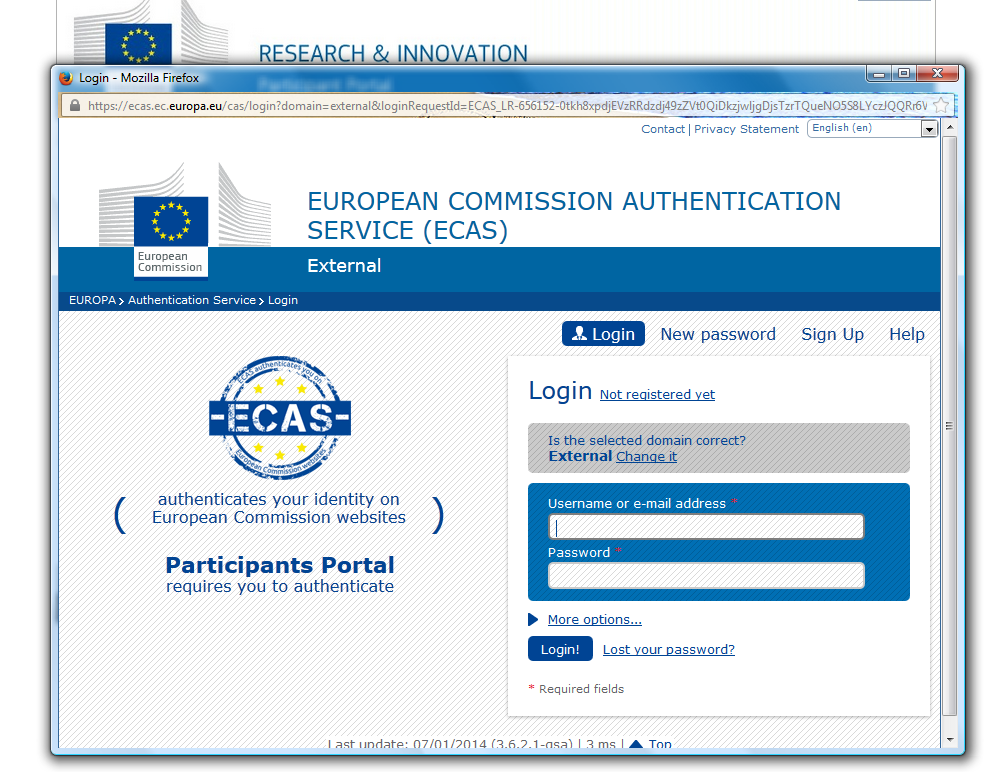Viewport: 990px width, 772px height.
Task: Bookmark this page with the star icon
Action: tap(941, 105)
